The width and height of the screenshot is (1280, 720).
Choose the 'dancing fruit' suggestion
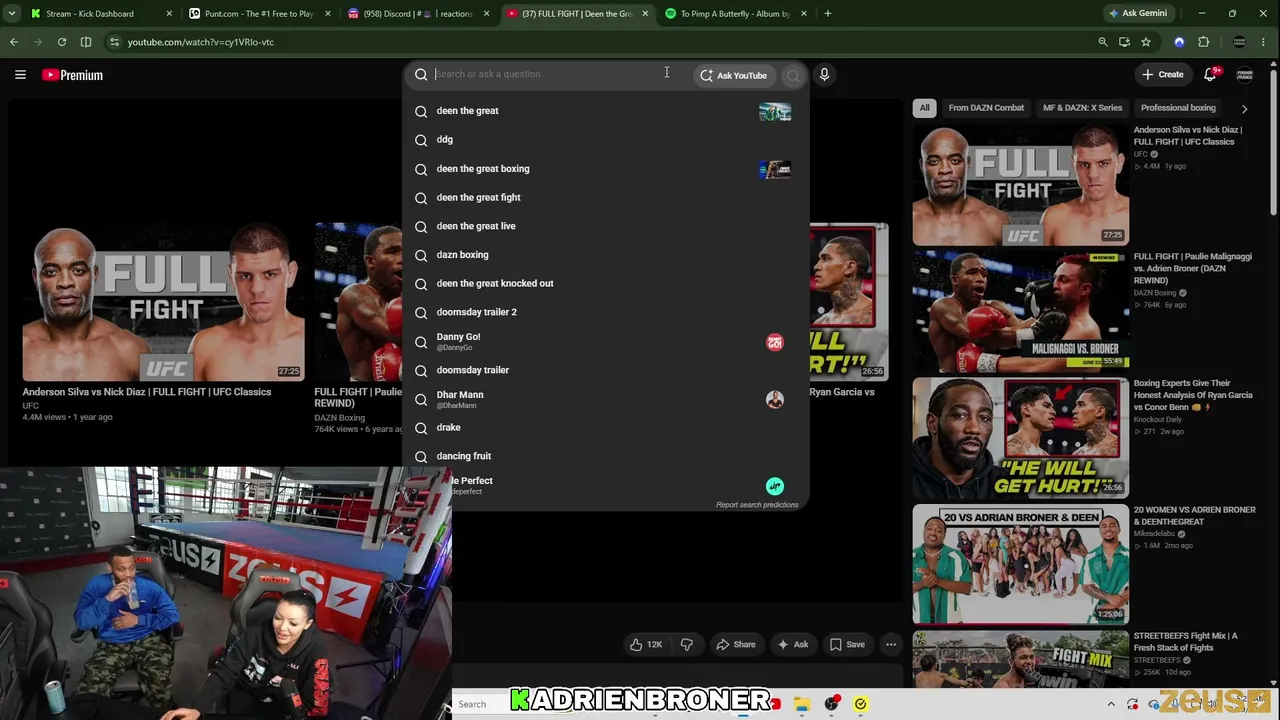606,456
